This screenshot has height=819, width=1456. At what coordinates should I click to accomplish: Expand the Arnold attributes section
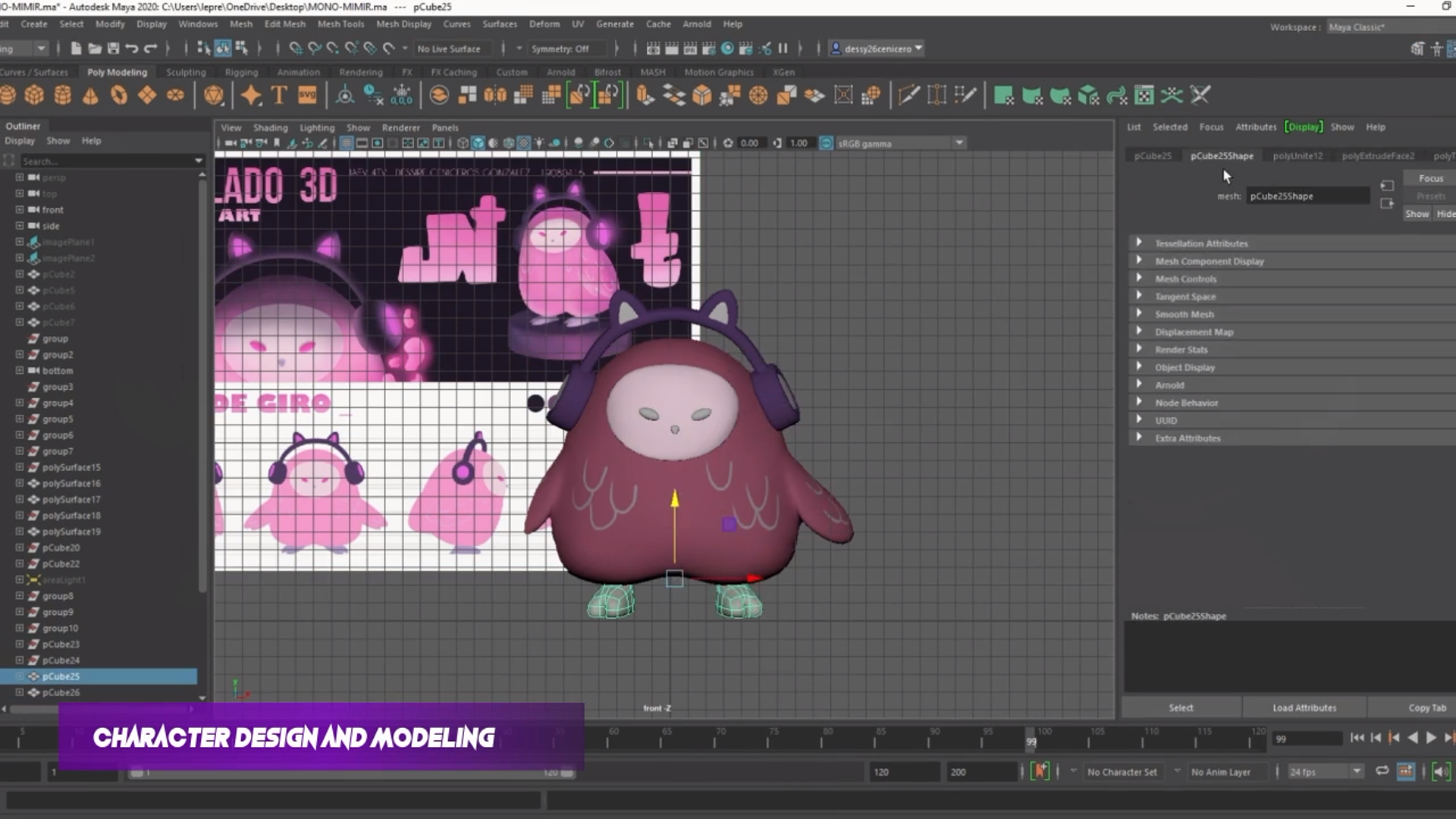[x=1292, y=385]
